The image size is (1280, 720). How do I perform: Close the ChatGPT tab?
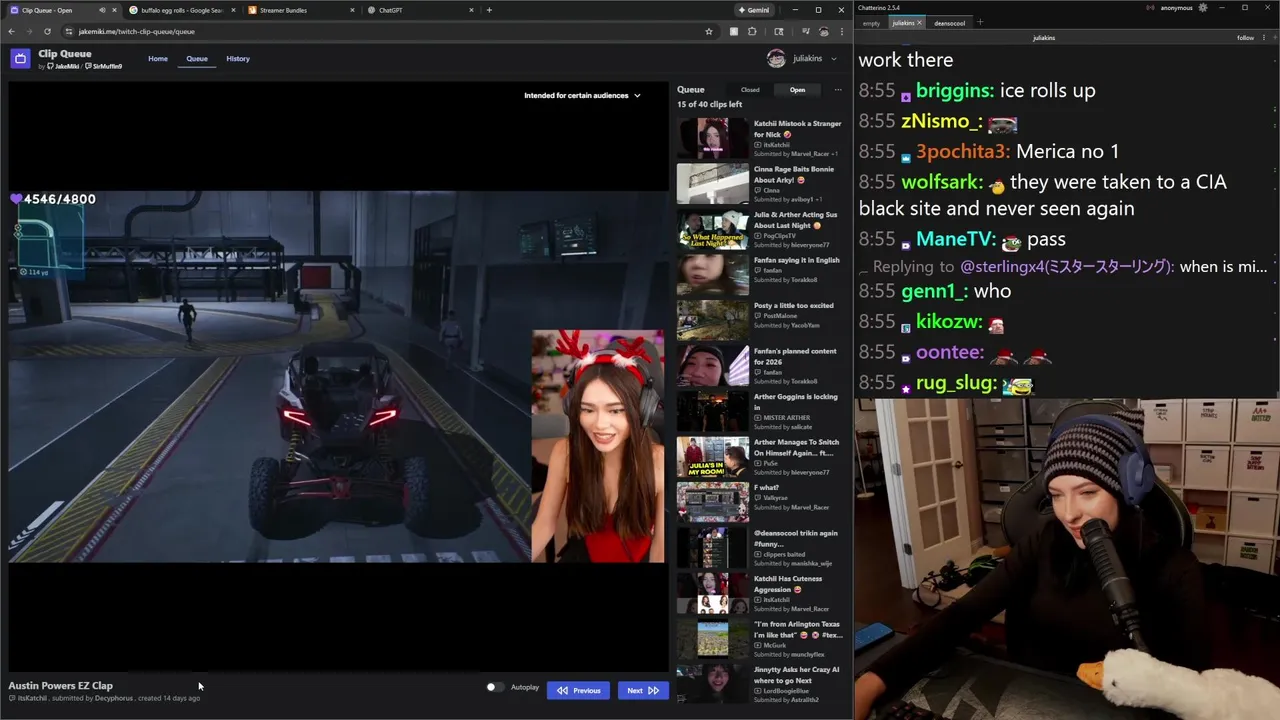tap(472, 10)
